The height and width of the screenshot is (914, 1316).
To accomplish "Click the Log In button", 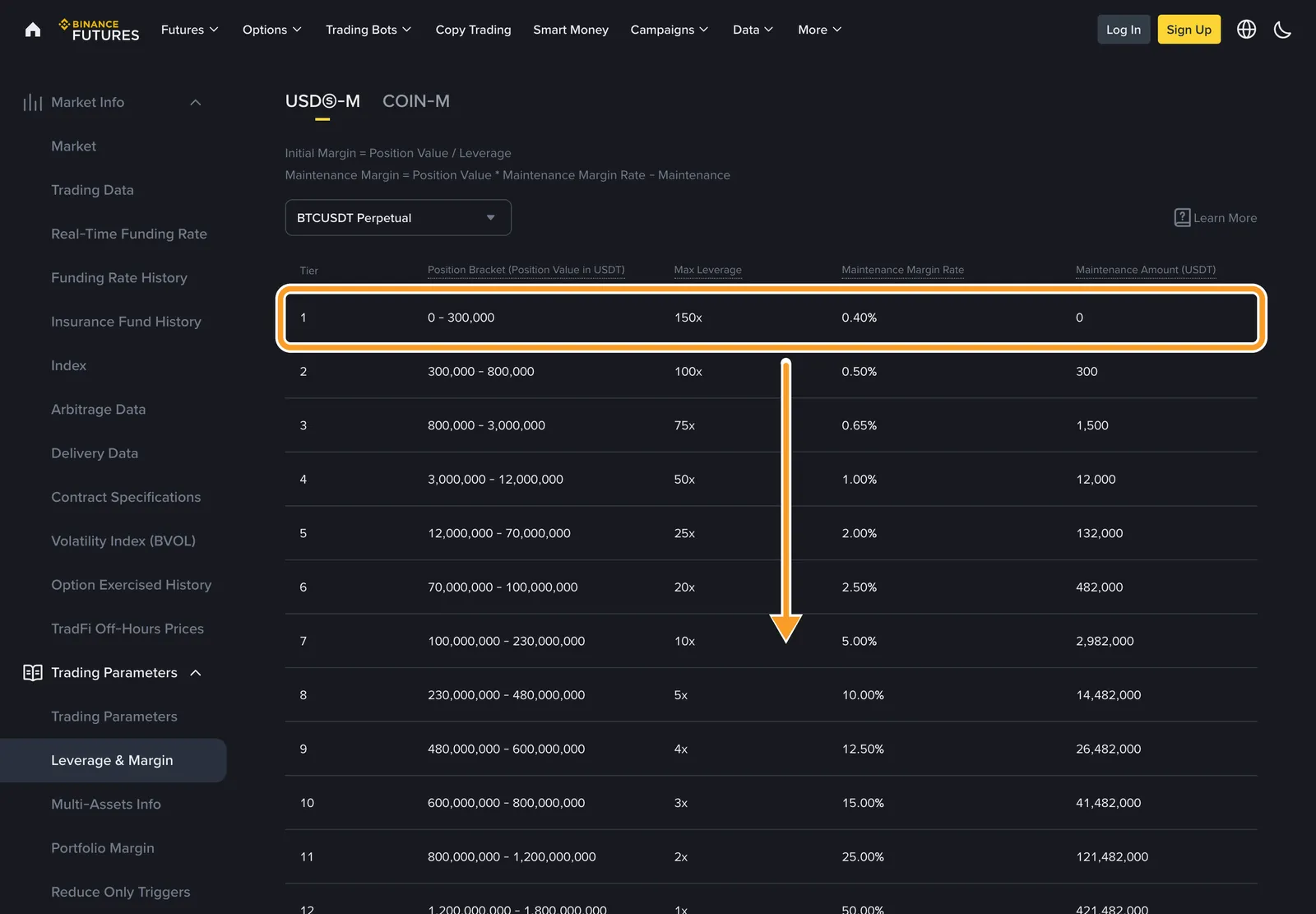I will pos(1124,30).
